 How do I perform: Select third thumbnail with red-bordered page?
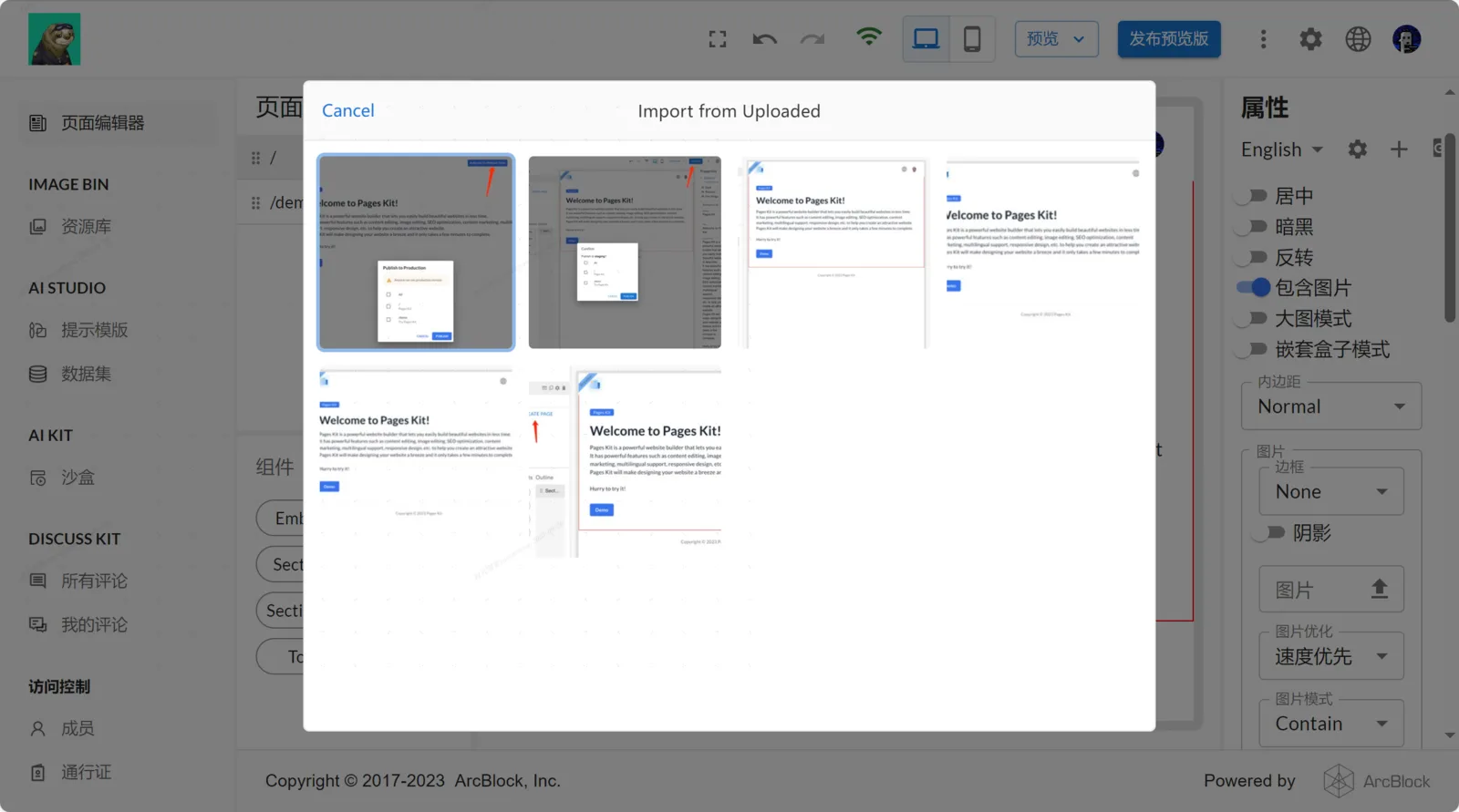(834, 252)
